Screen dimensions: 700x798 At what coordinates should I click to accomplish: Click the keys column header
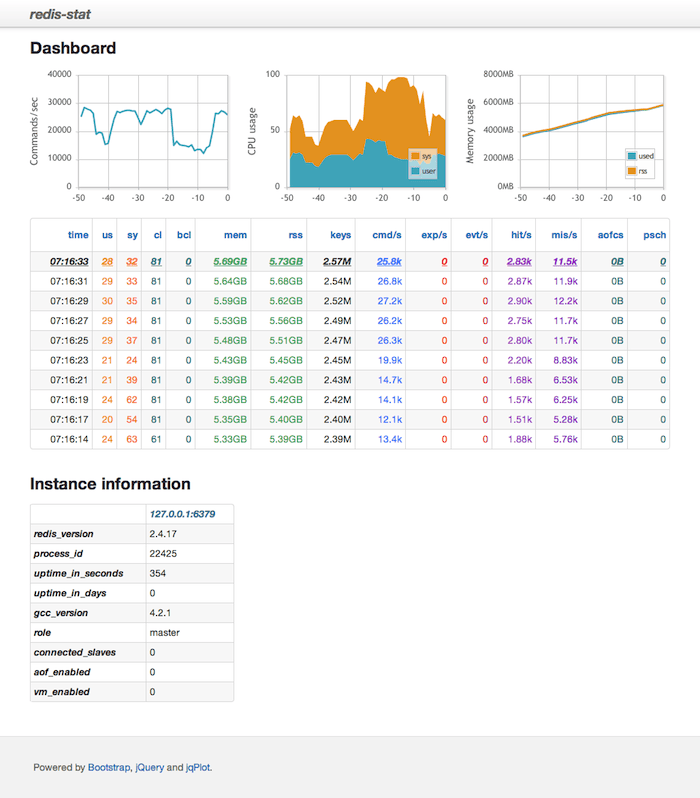tap(340, 235)
